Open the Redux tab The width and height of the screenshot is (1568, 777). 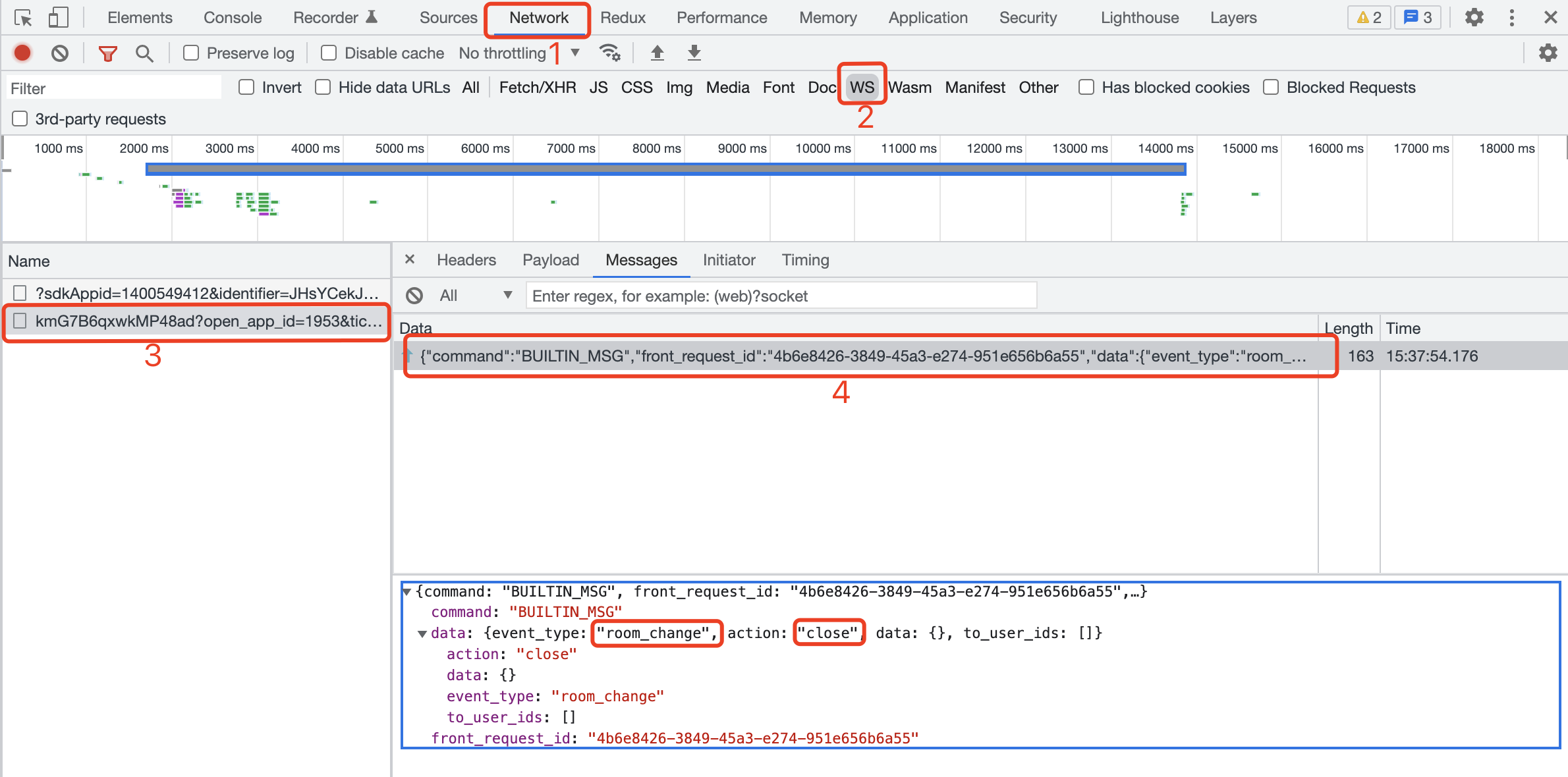tap(623, 18)
